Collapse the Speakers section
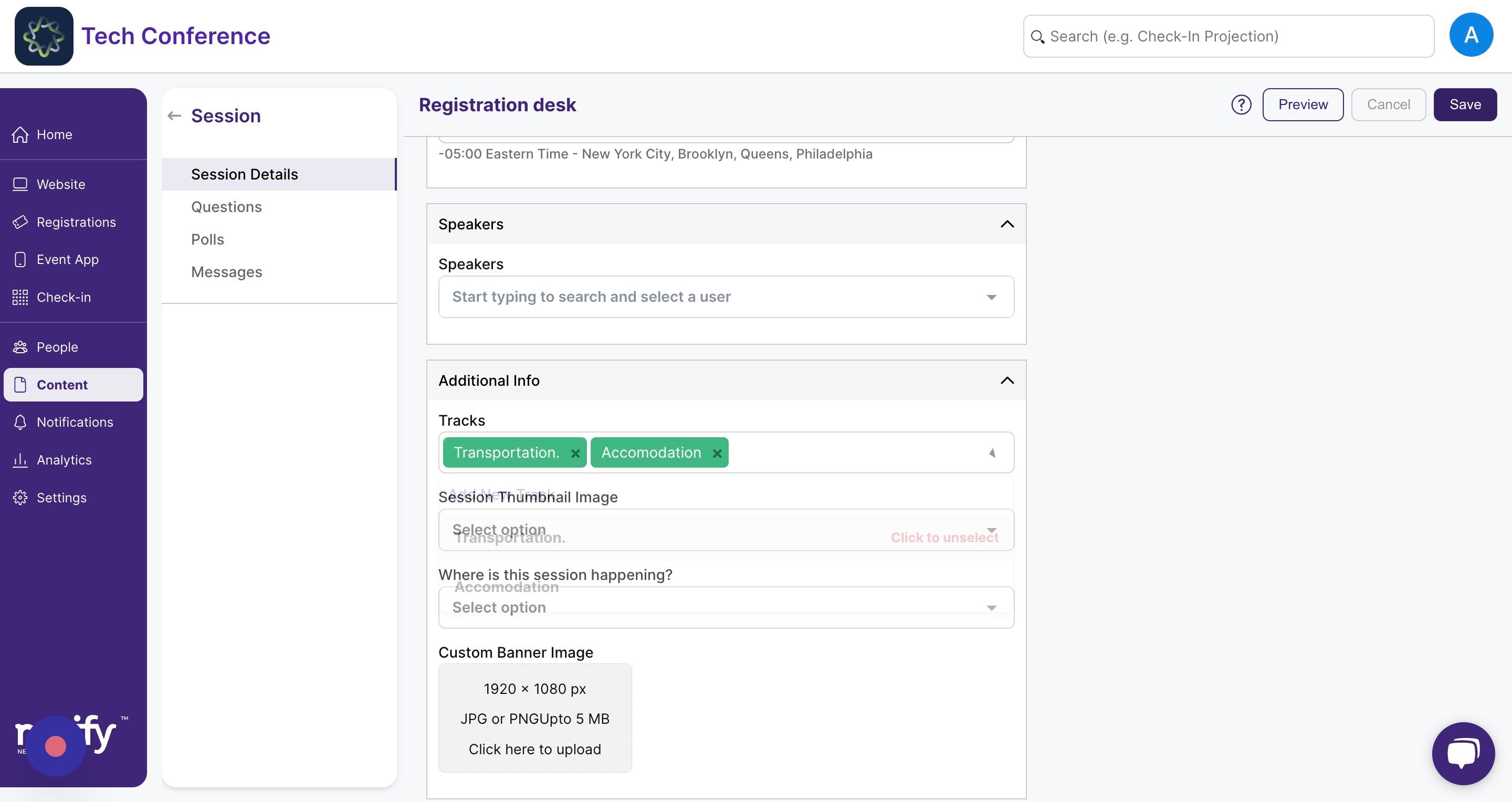The image size is (1512, 802). tap(1007, 224)
